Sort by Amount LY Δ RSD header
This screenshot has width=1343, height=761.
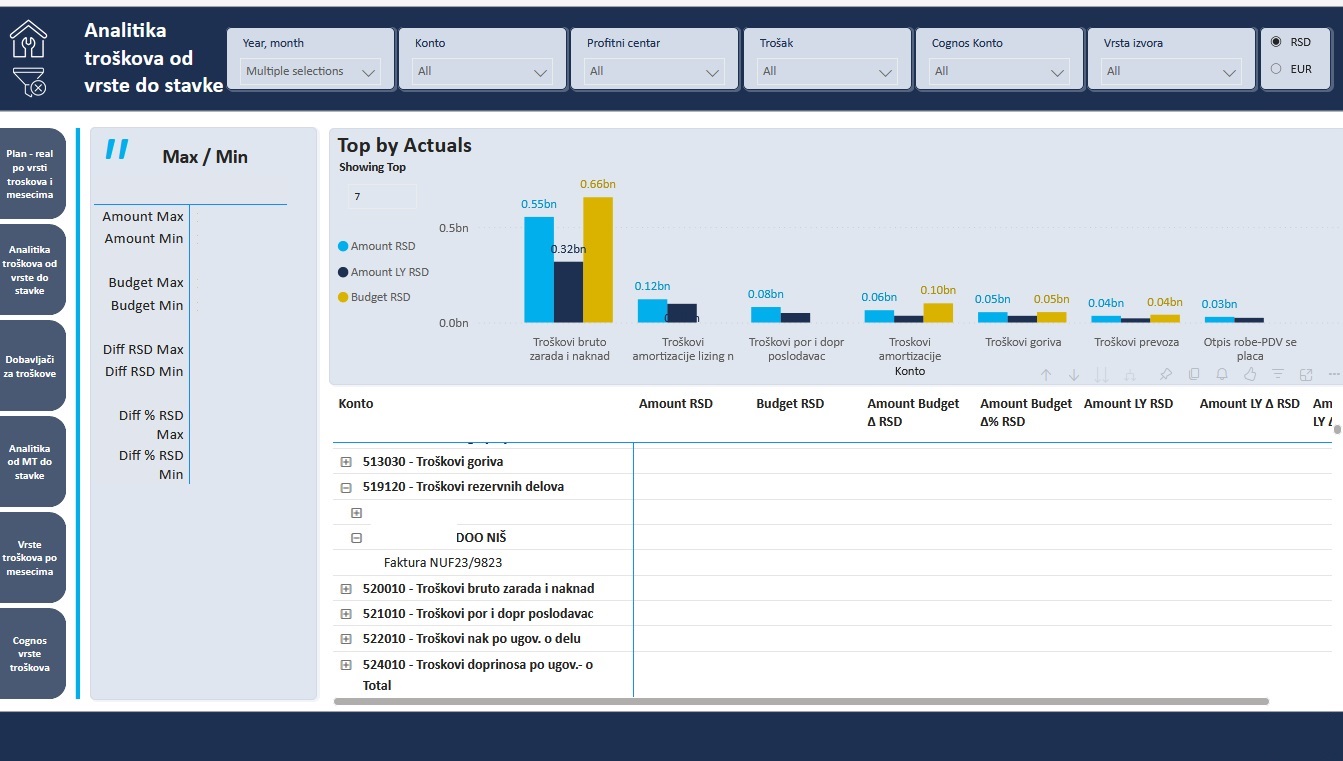[x=1249, y=404]
